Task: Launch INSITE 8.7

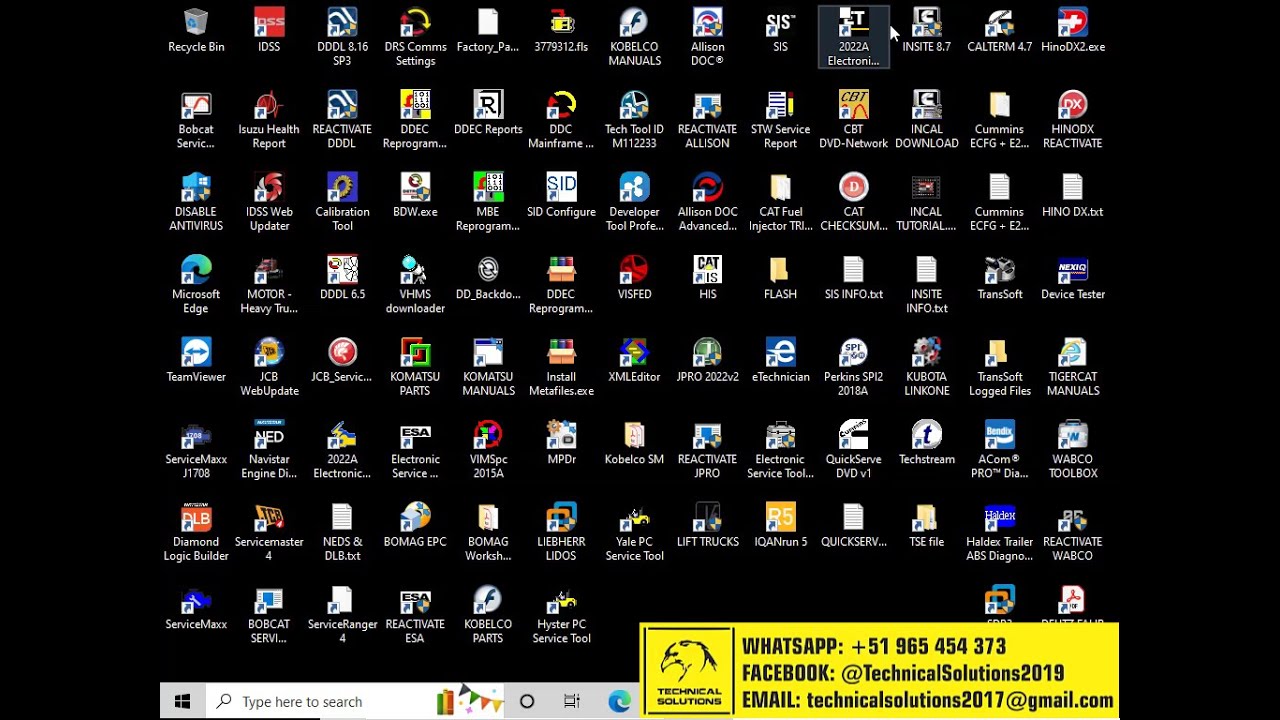Action: [926, 31]
